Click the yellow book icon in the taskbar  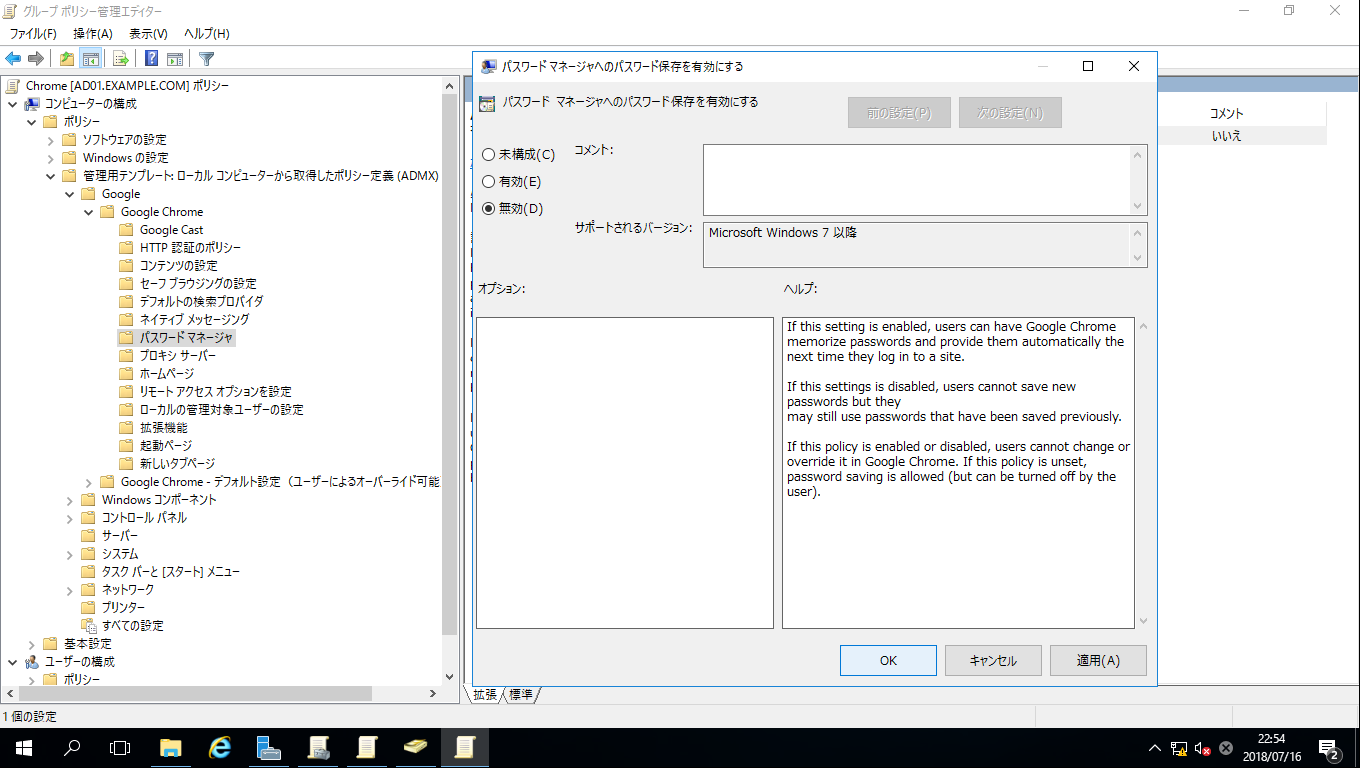[416, 748]
